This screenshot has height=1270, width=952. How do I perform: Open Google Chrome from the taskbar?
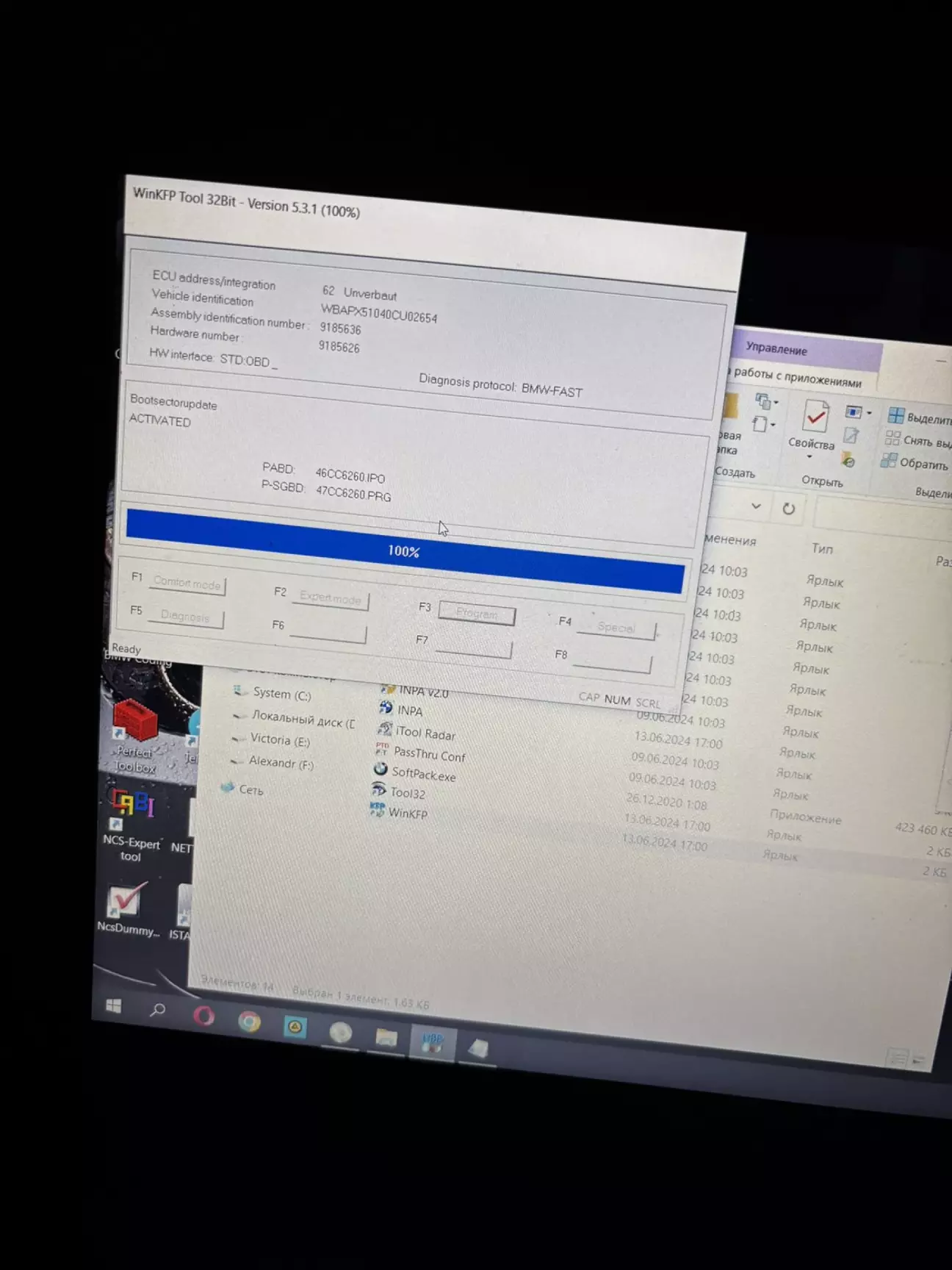[x=249, y=1022]
